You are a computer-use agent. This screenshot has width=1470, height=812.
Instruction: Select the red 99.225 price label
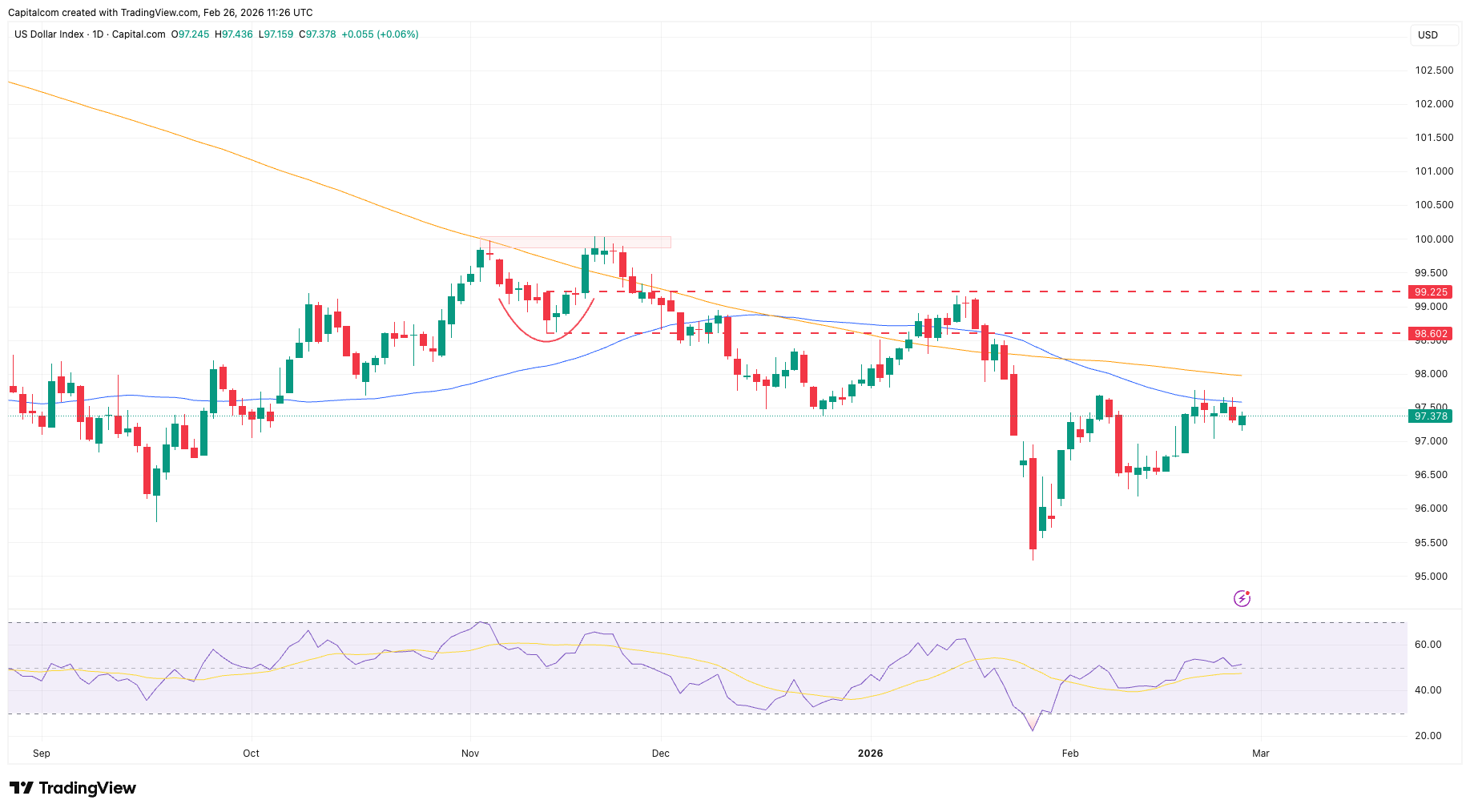(x=1430, y=292)
